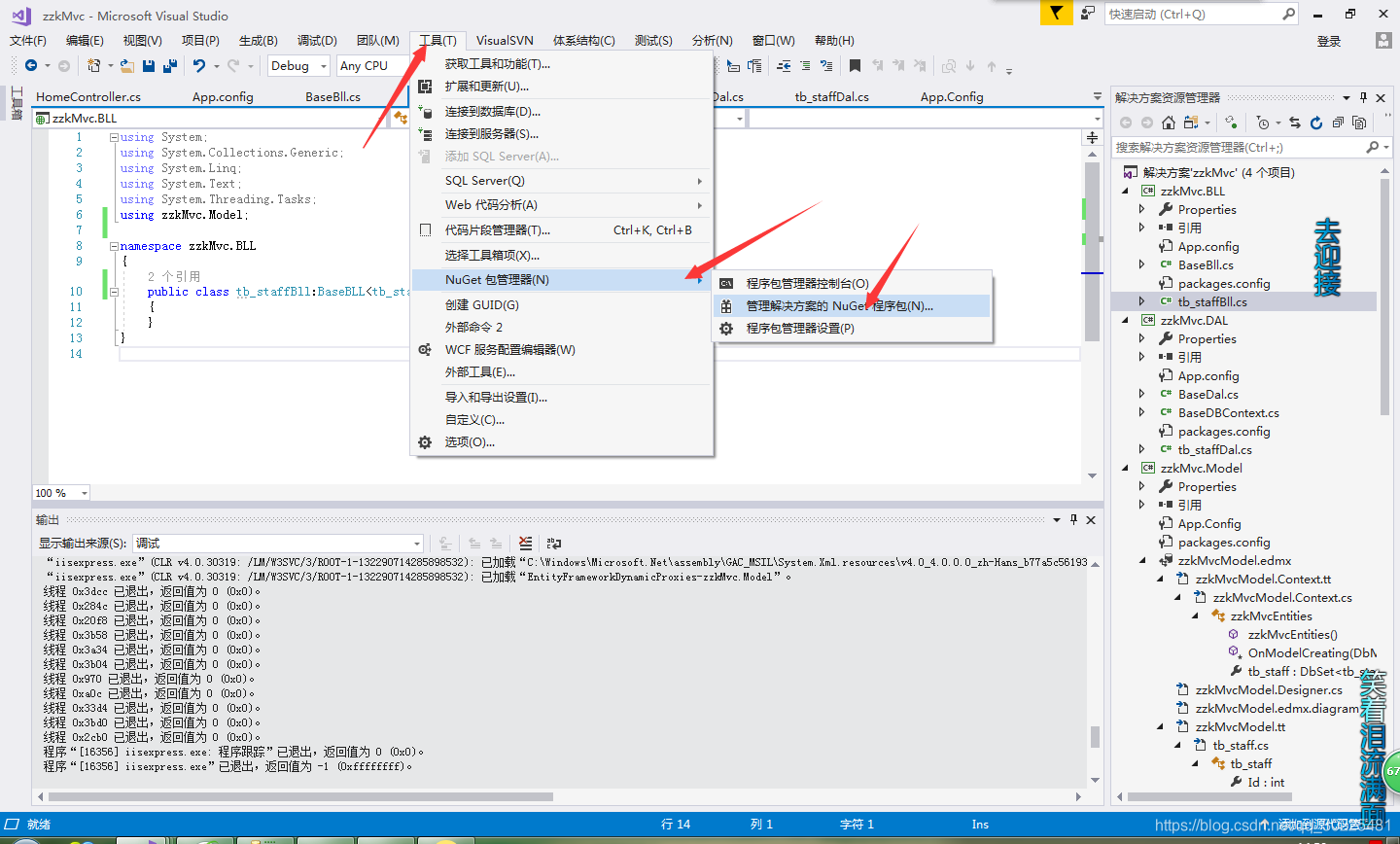Click the 登录 sign-in link
The height and width of the screenshot is (844, 1400).
1329,41
